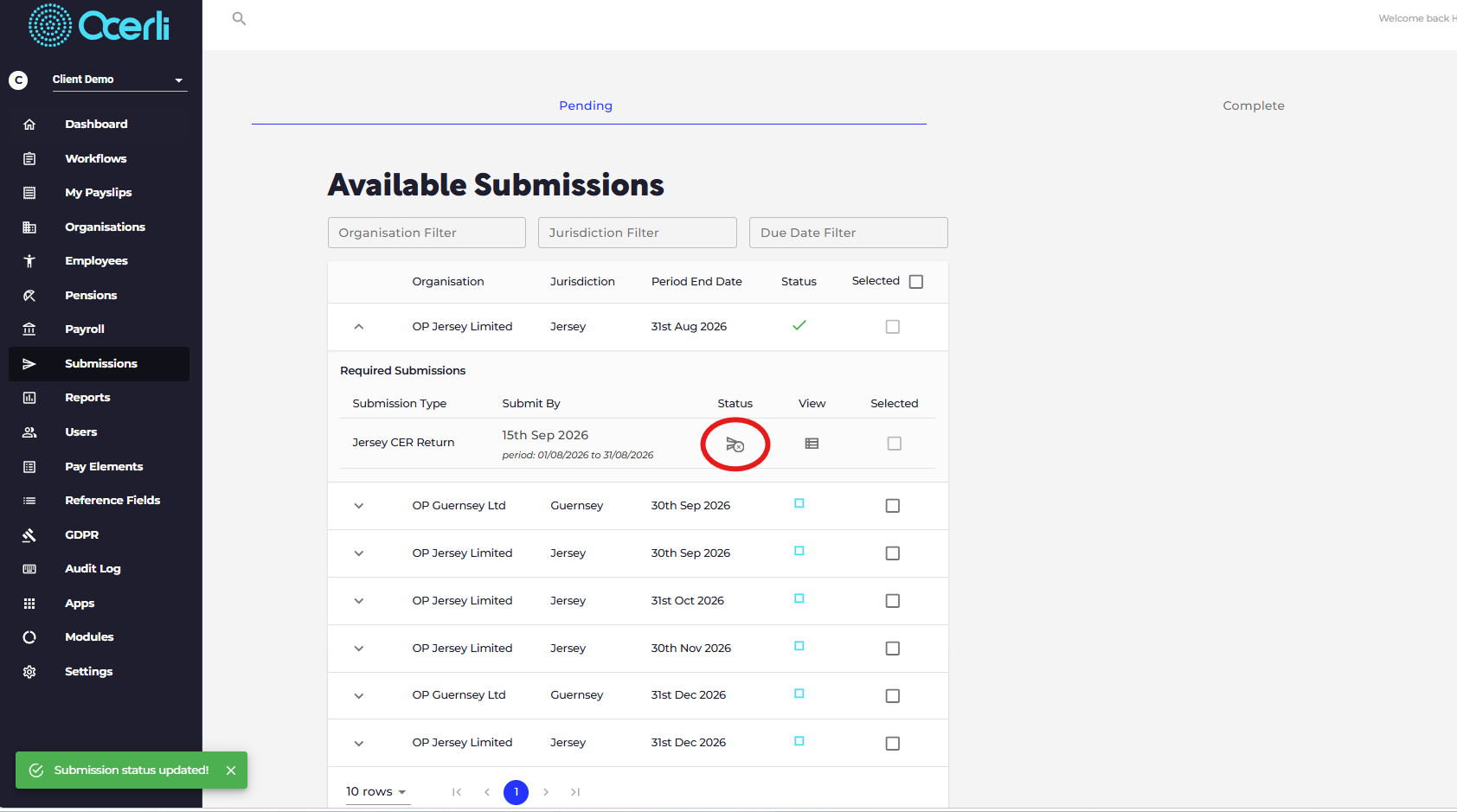The width and height of the screenshot is (1457, 812).
Task: Click the GDPR gavel icon
Action: (29, 535)
